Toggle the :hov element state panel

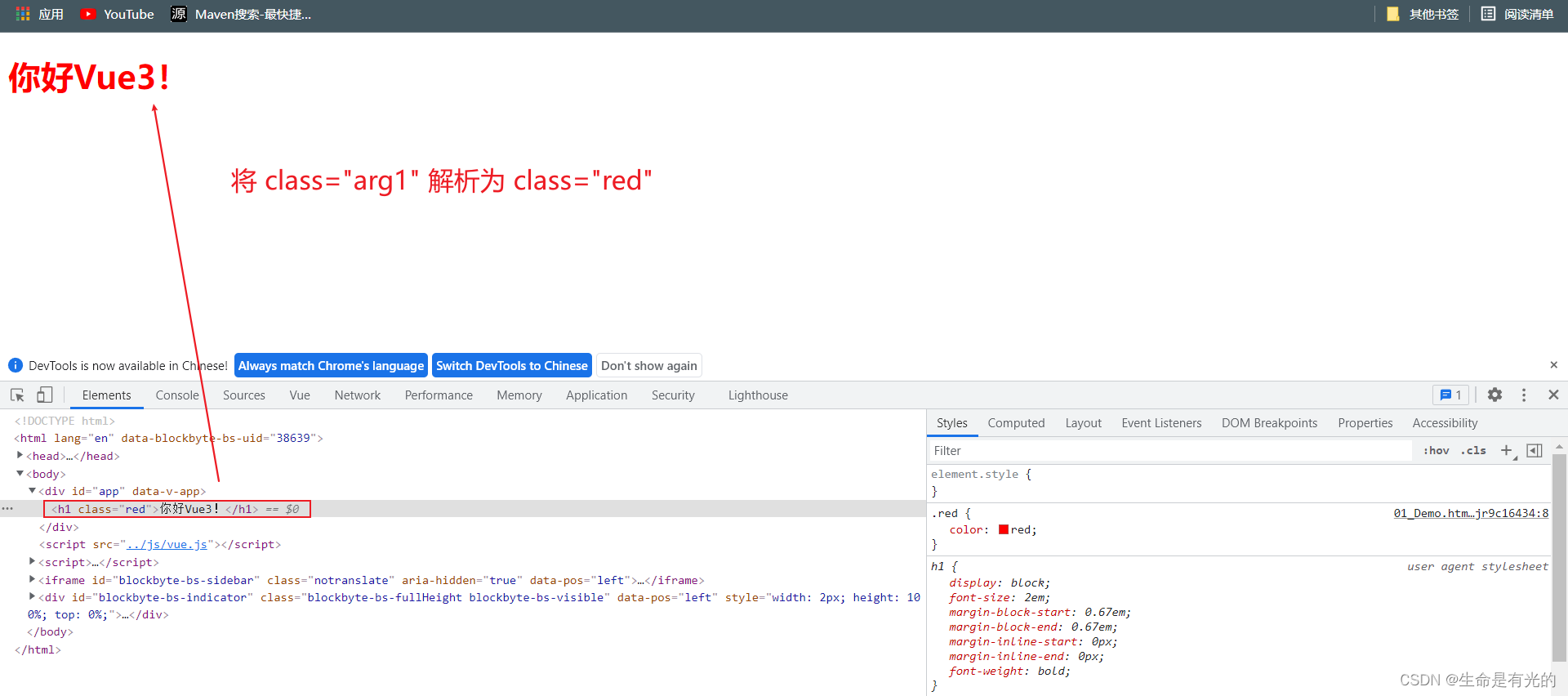1436,450
